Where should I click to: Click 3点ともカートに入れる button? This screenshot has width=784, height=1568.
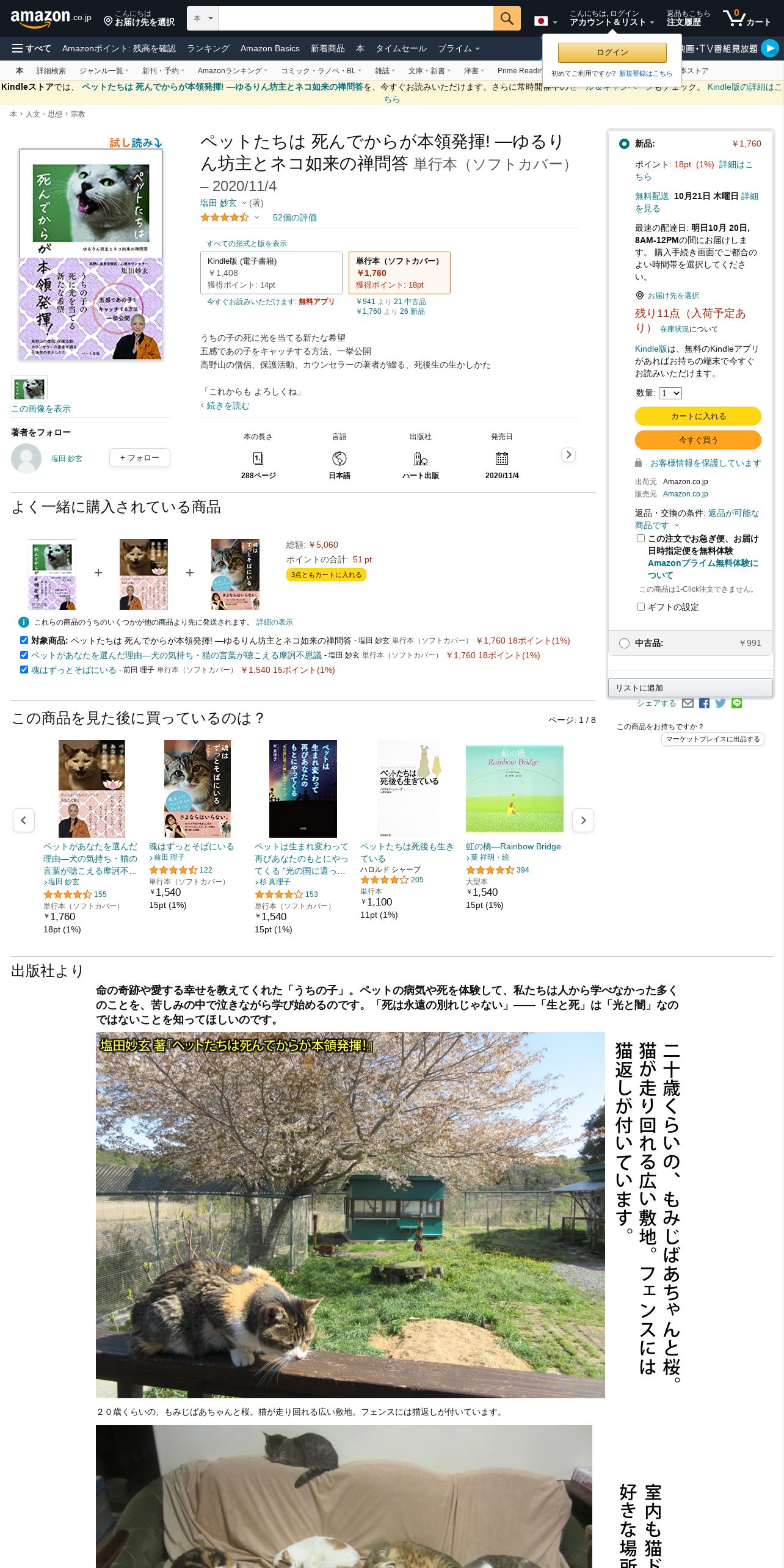326,575
